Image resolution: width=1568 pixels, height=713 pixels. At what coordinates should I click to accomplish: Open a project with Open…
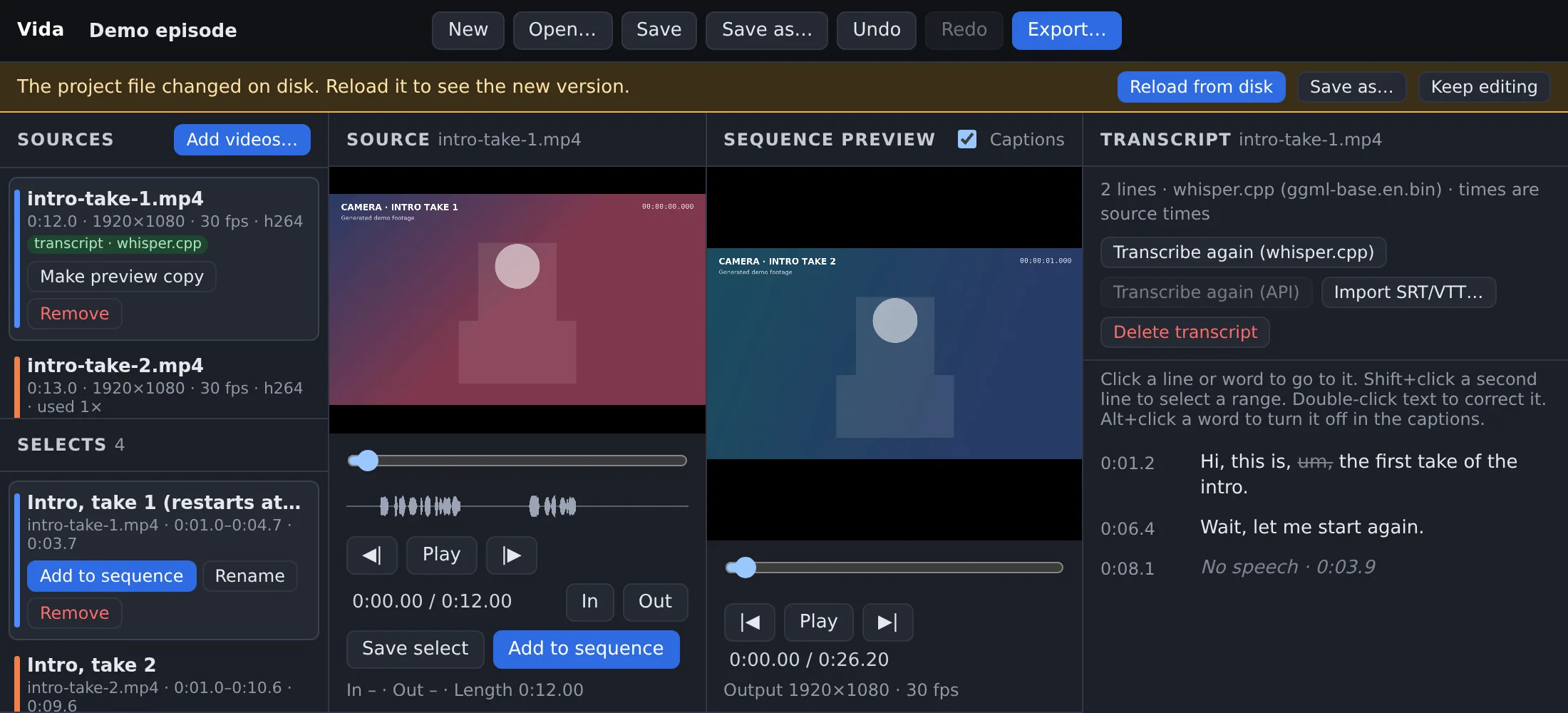click(x=562, y=30)
